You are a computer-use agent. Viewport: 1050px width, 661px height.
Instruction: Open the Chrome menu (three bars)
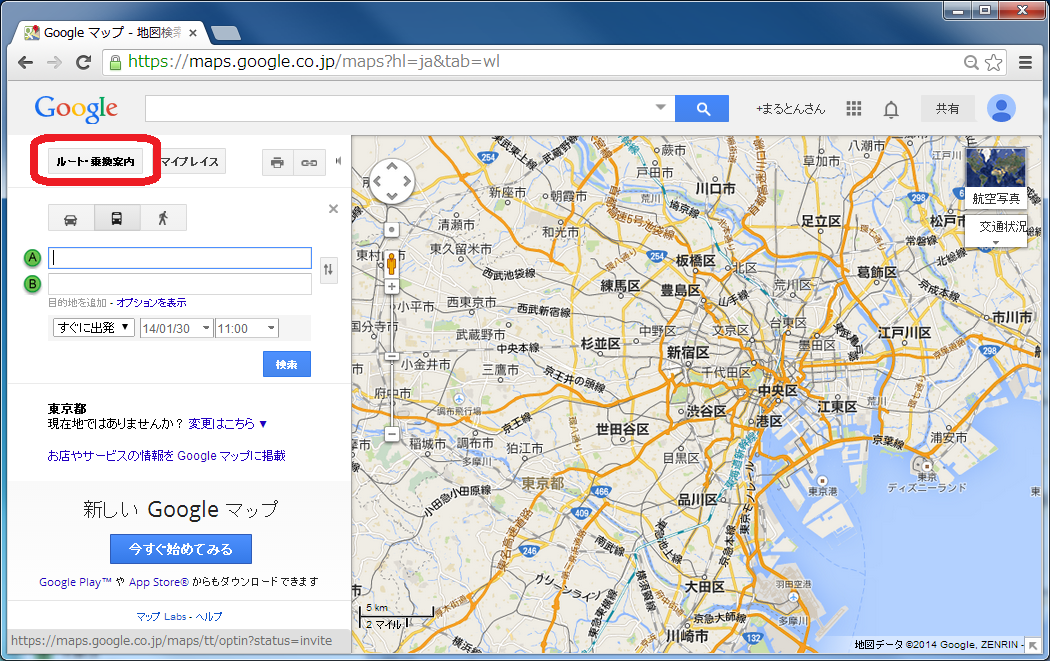pyautogui.click(x=1025, y=62)
